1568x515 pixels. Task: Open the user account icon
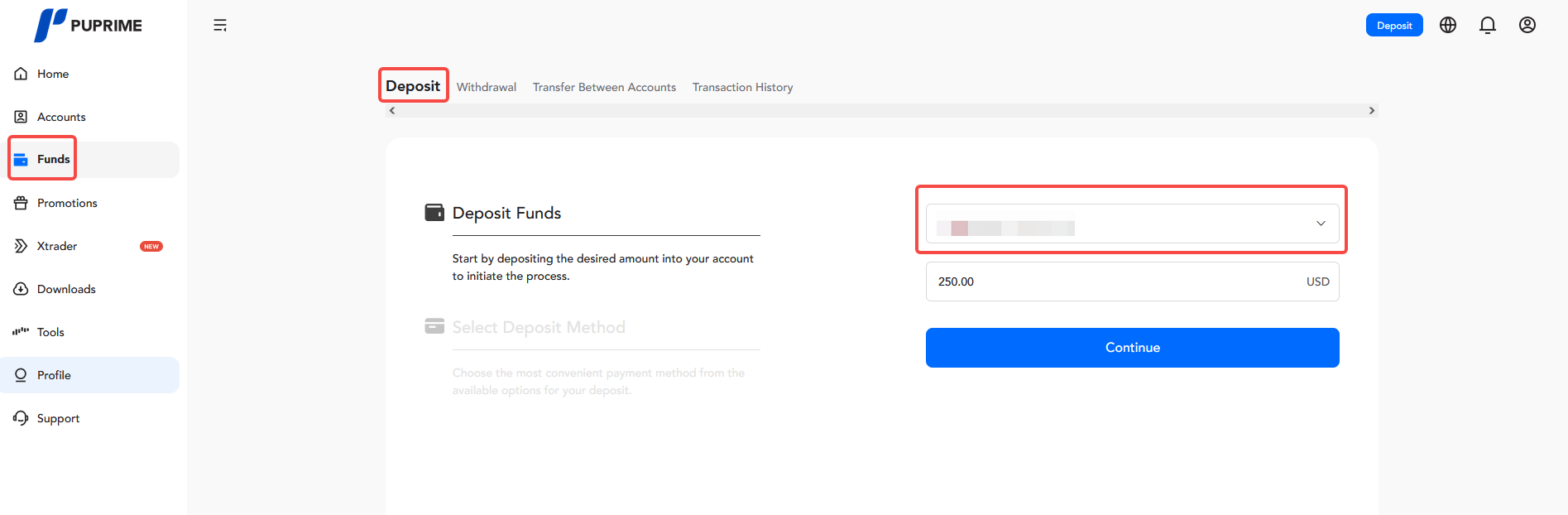coord(1527,26)
